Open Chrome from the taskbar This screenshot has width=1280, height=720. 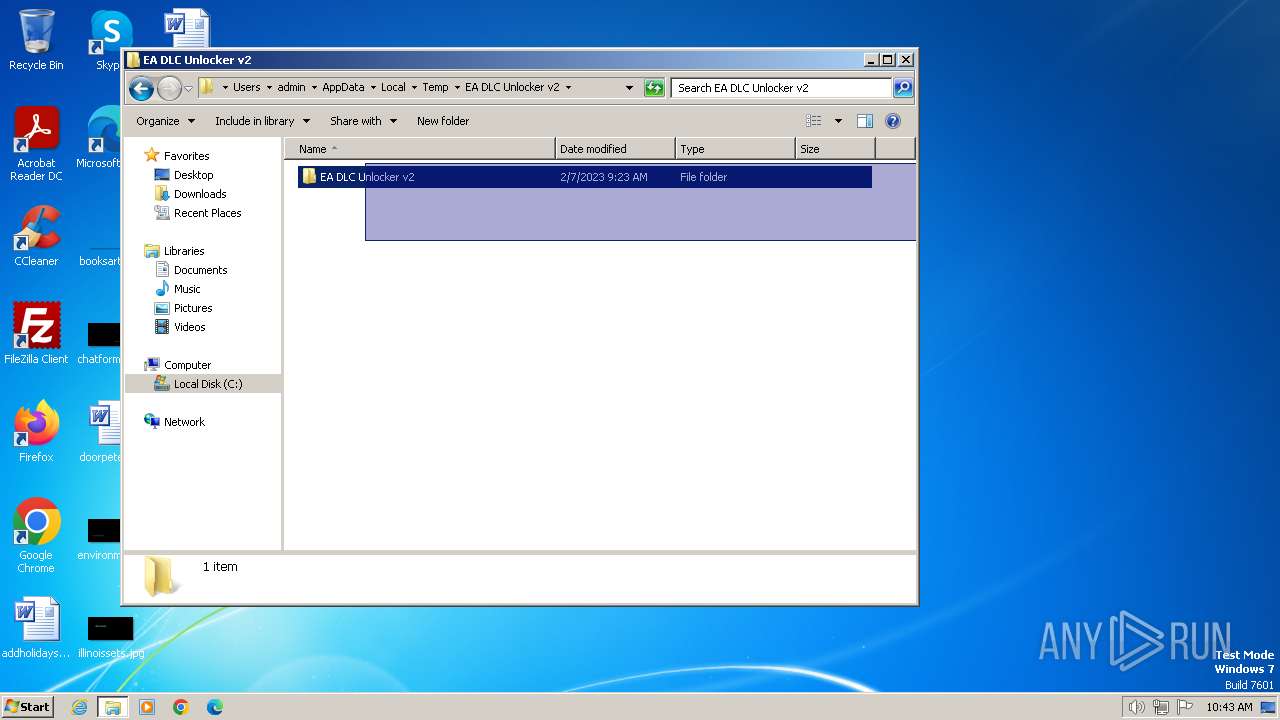click(181, 707)
